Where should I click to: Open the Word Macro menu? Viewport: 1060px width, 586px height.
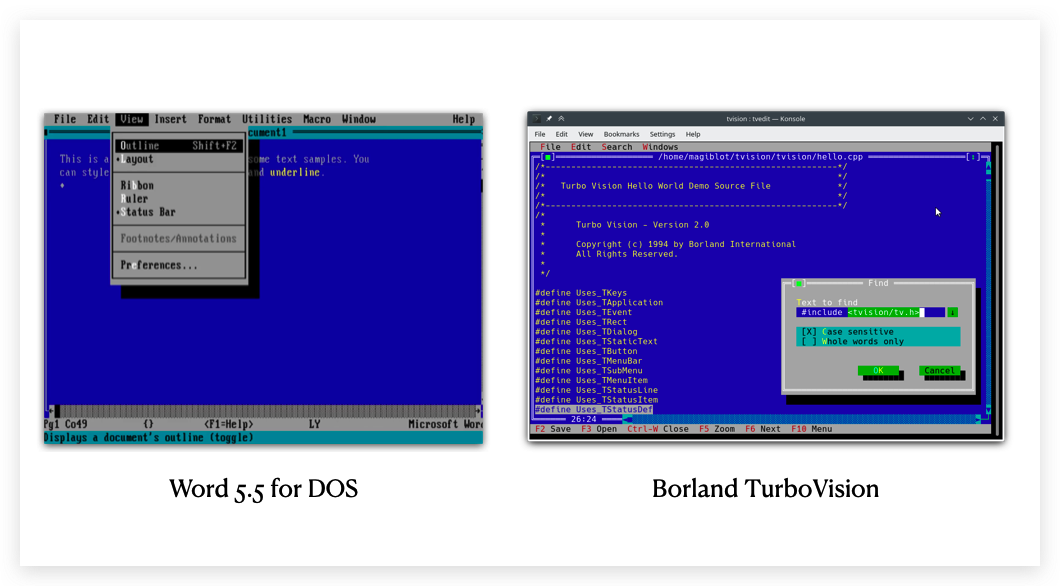click(317, 119)
